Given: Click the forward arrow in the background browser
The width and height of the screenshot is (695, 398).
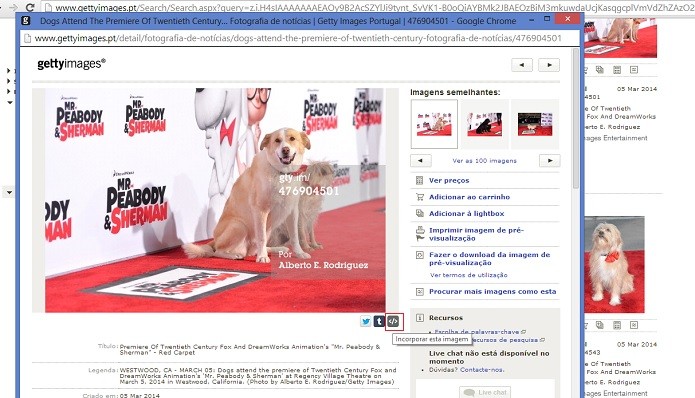Looking at the screenshot, I should point(13,7).
